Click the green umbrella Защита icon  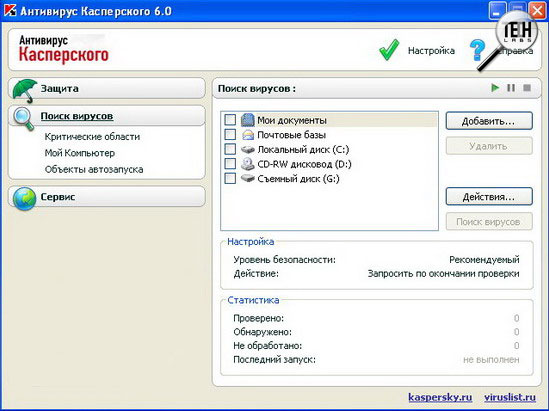(x=25, y=90)
